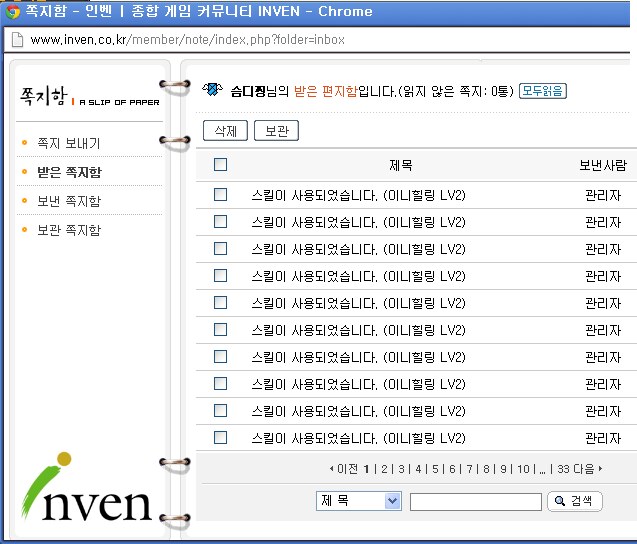Click the 보낸사람 column header
637x544 pixels.
point(603,165)
